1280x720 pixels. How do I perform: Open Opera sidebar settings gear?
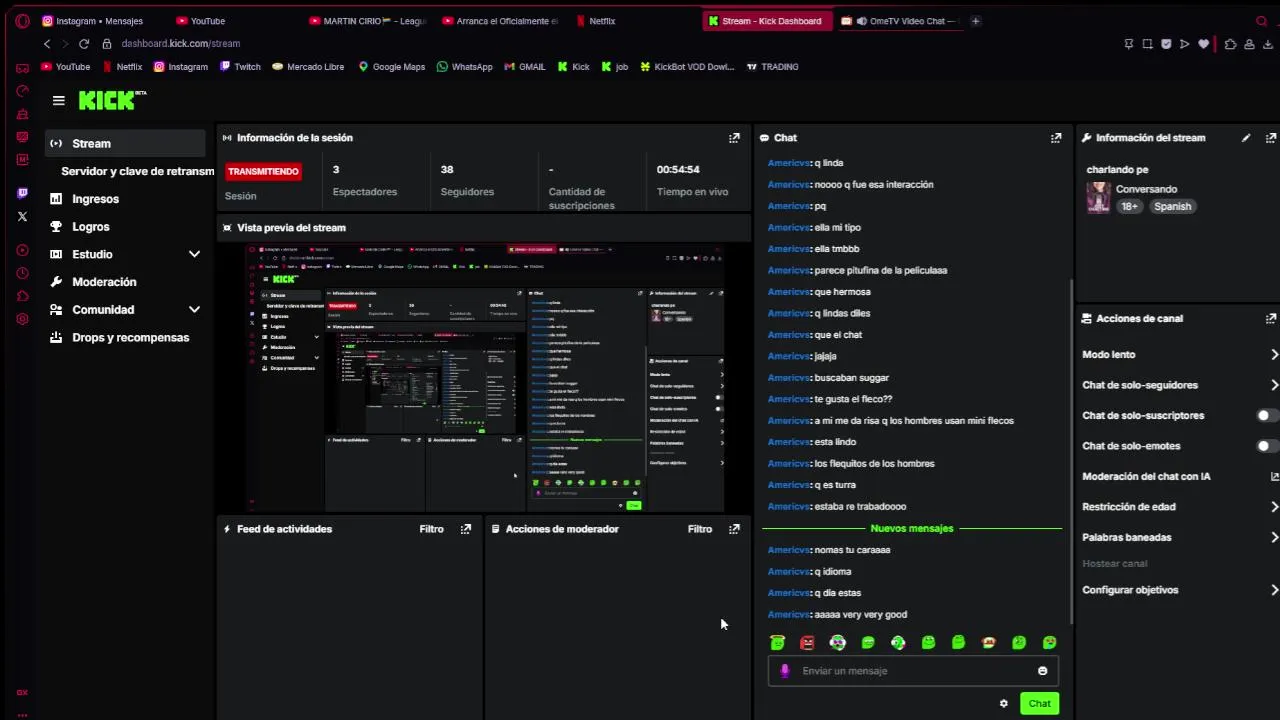click(22, 319)
